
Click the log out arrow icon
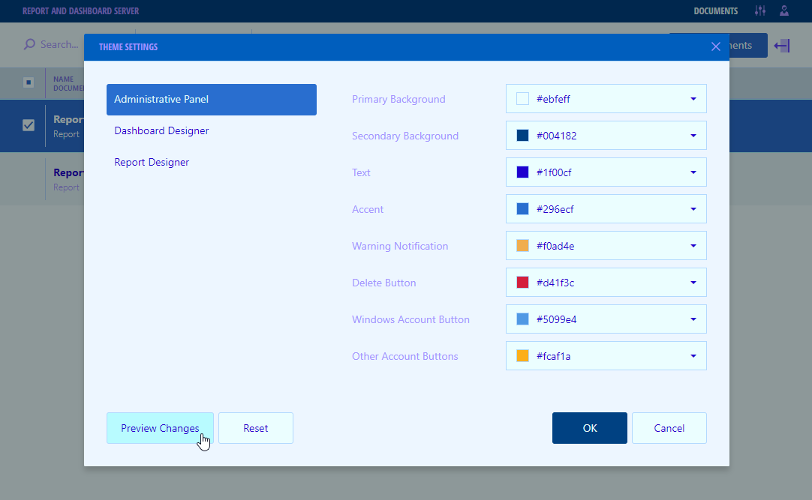tap(783, 45)
